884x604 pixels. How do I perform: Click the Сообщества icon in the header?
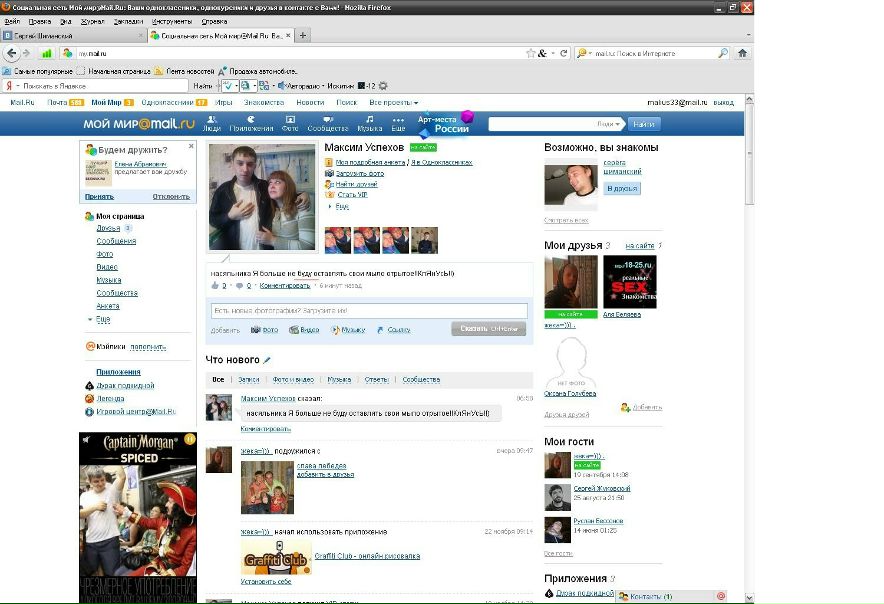(x=327, y=123)
